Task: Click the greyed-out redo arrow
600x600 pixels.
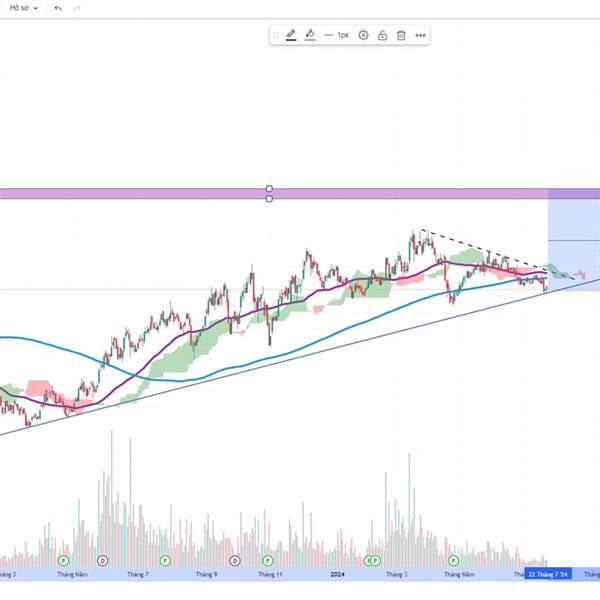Action: click(x=77, y=8)
